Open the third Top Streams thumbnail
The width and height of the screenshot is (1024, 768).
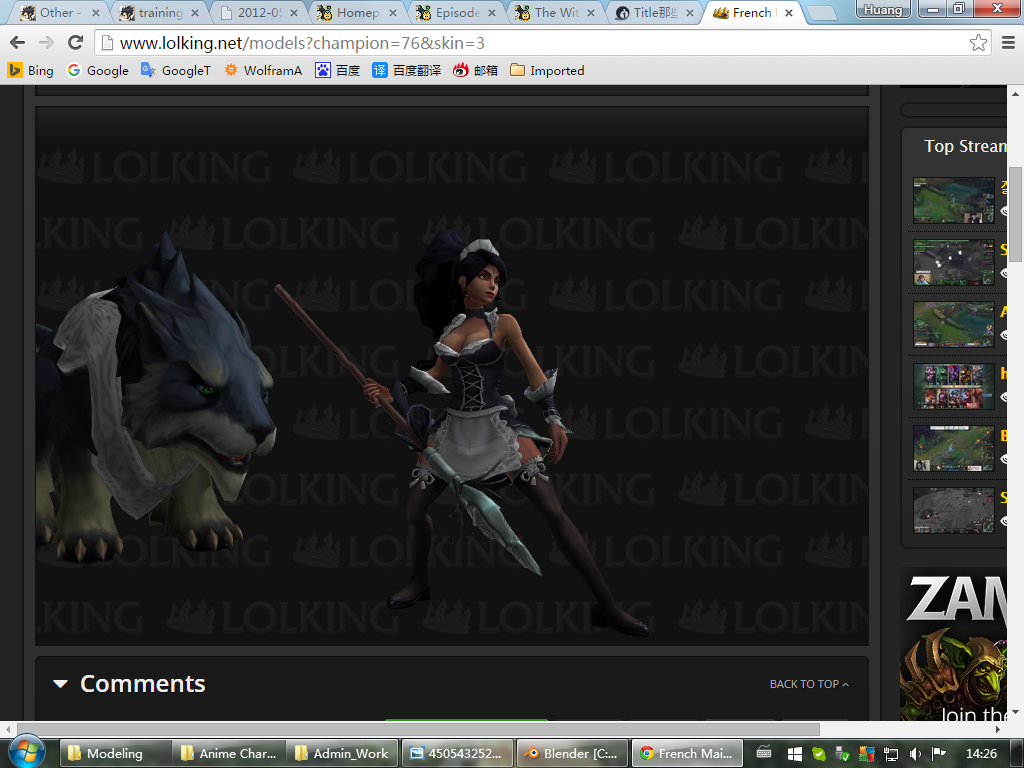point(953,324)
